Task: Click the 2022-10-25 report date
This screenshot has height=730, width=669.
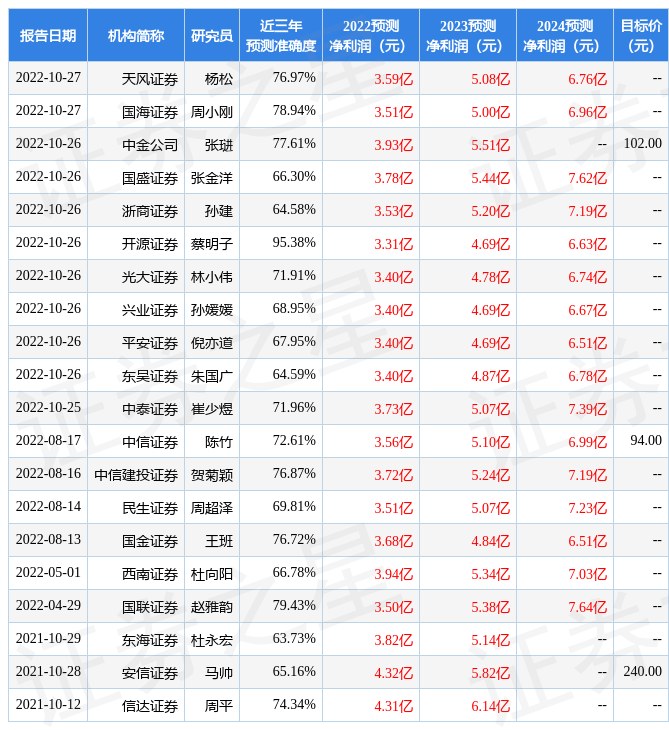Action: pos(48,407)
